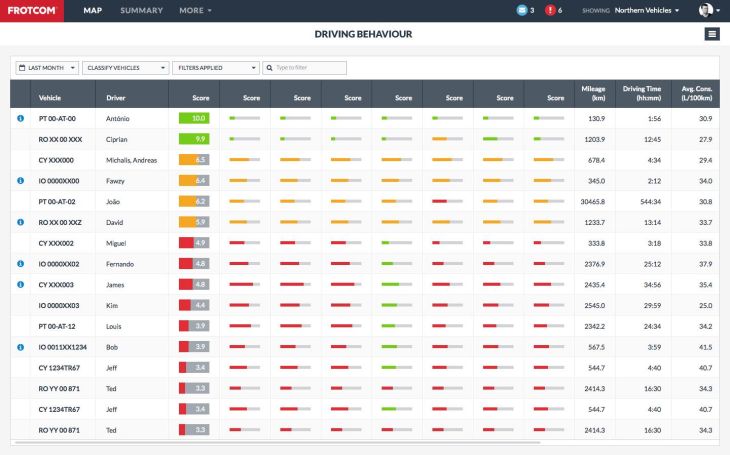
Task: Click info icon for vehicle PT 00-AT-00
Action: 21,118
